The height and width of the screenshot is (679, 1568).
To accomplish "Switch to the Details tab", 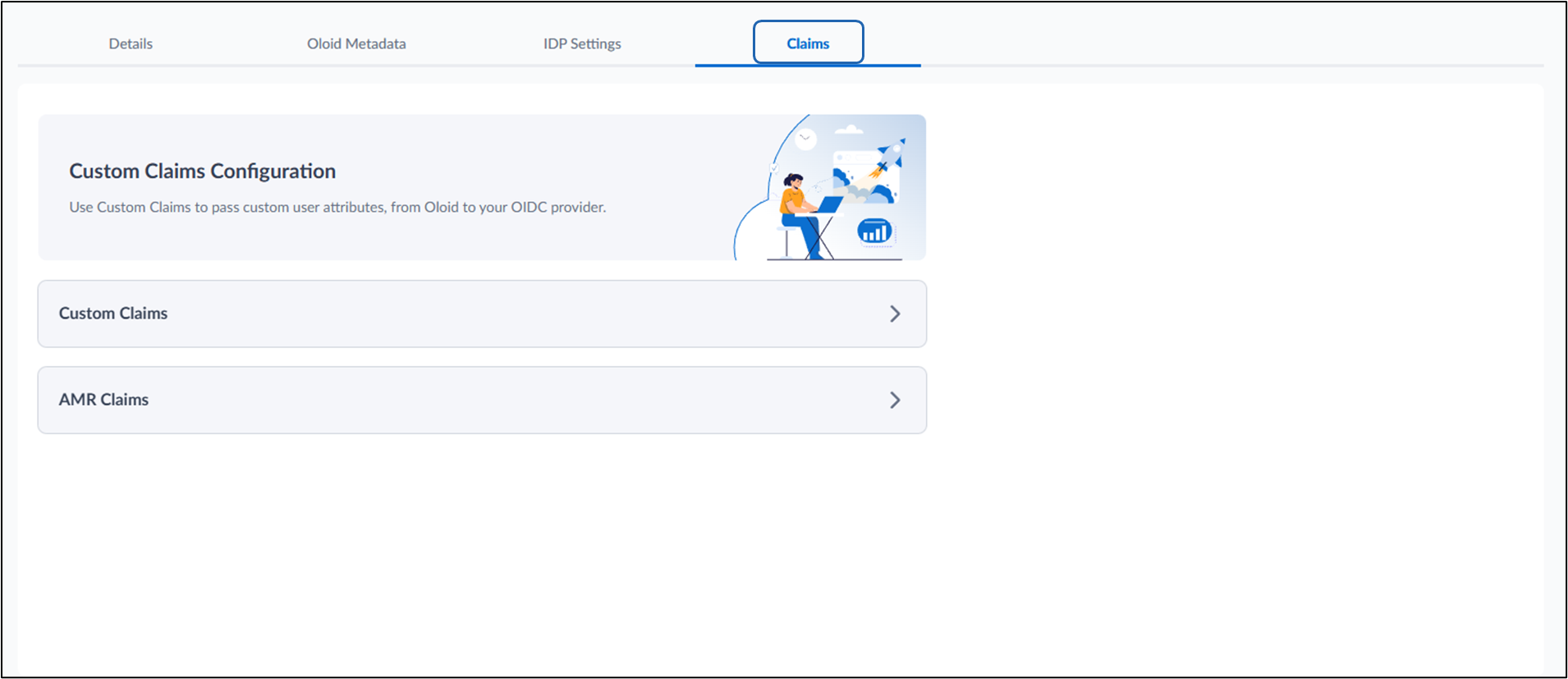I will pos(131,44).
